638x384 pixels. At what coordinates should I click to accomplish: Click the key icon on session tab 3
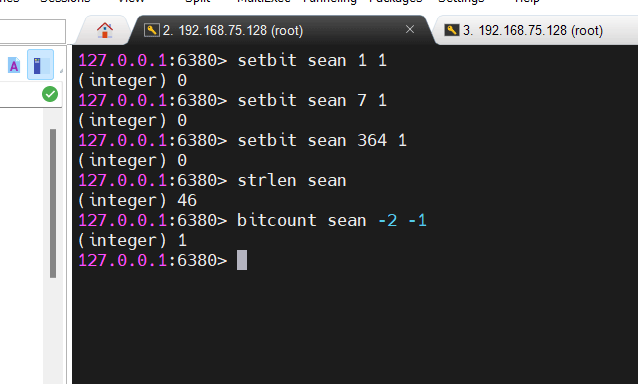click(452, 30)
